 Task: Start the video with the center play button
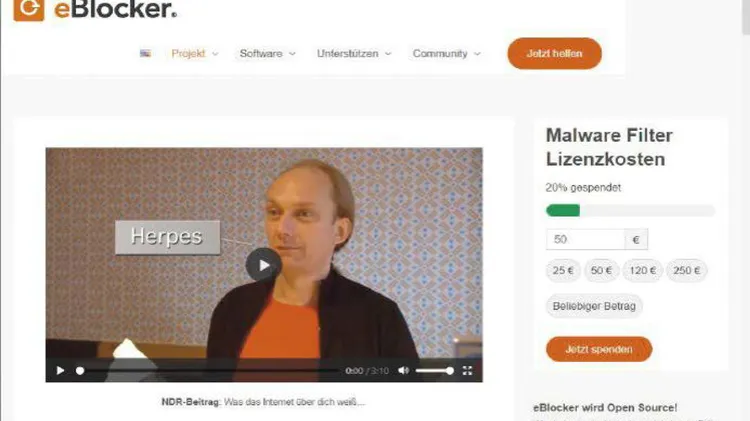pos(264,265)
